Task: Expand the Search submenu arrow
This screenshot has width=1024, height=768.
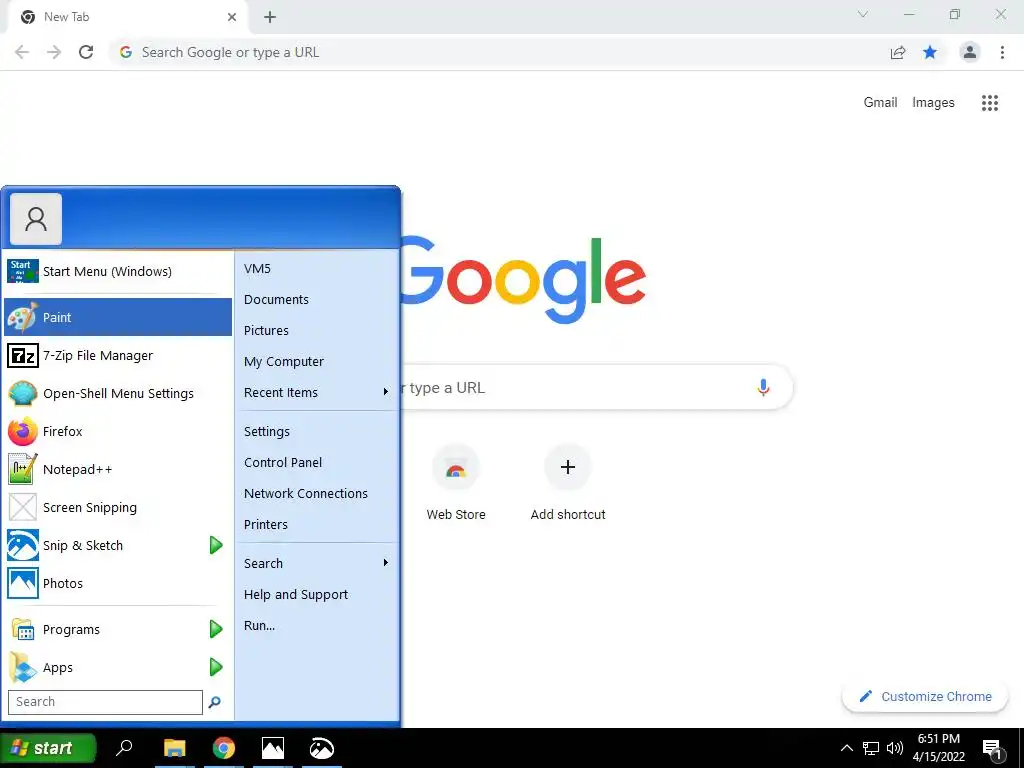Action: click(x=385, y=562)
